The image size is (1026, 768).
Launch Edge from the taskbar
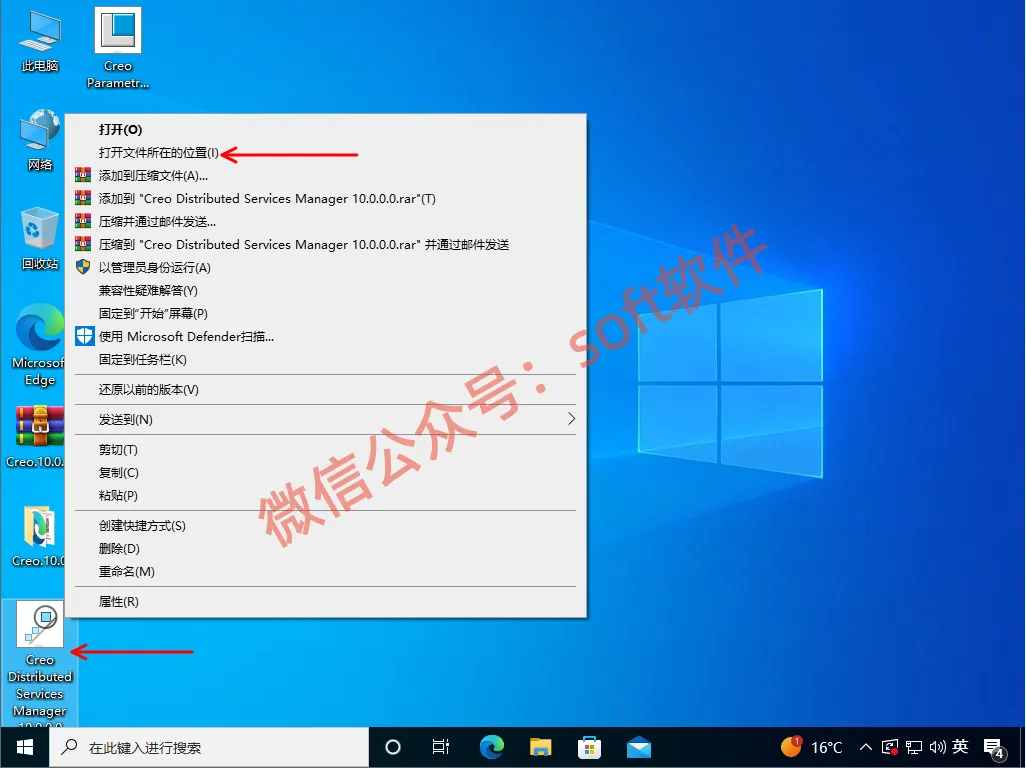coord(491,747)
